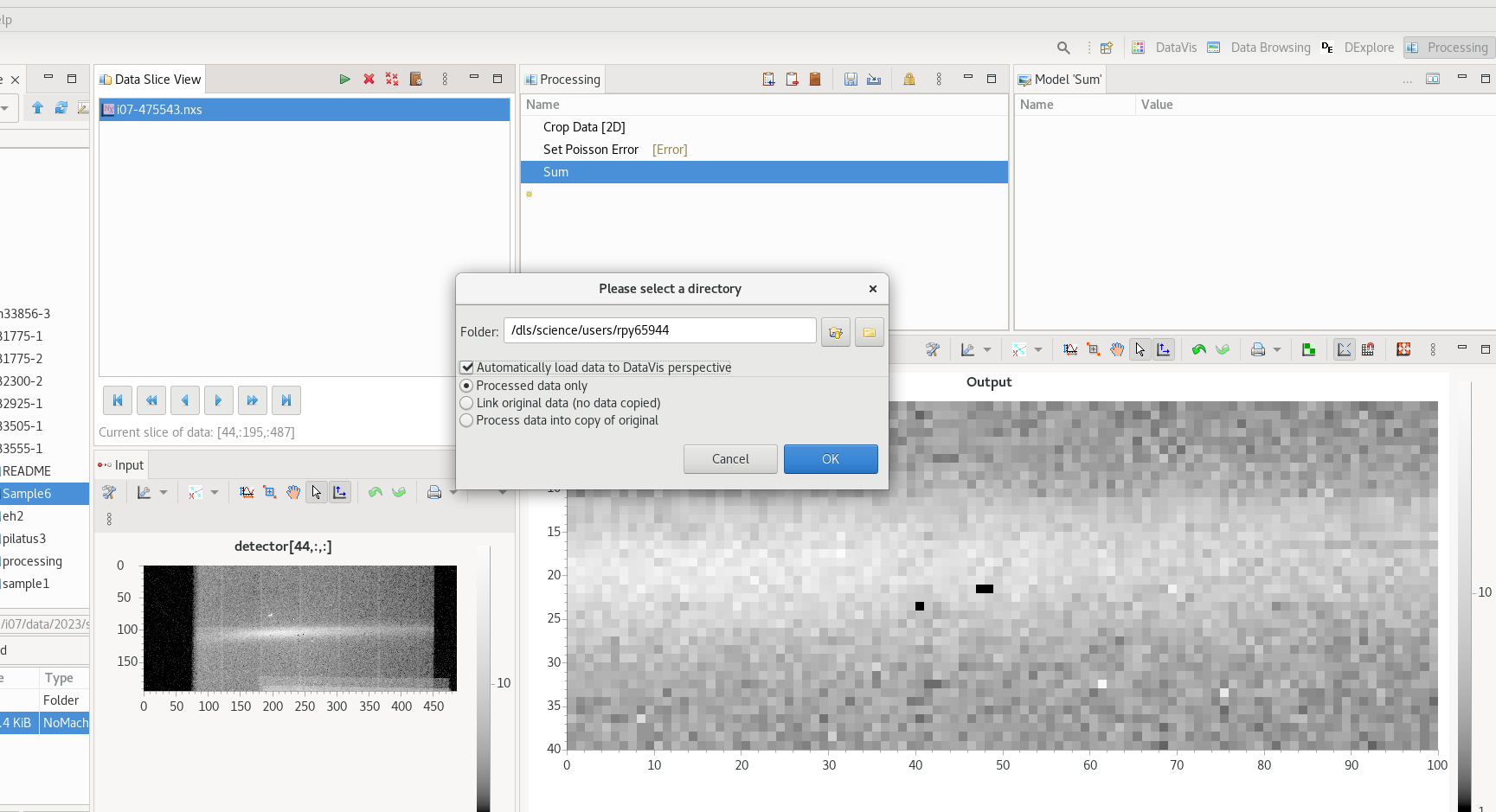This screenshot has width=1496, height=812.
Task: Click the single red X remove icon
Action: (369, 80)
